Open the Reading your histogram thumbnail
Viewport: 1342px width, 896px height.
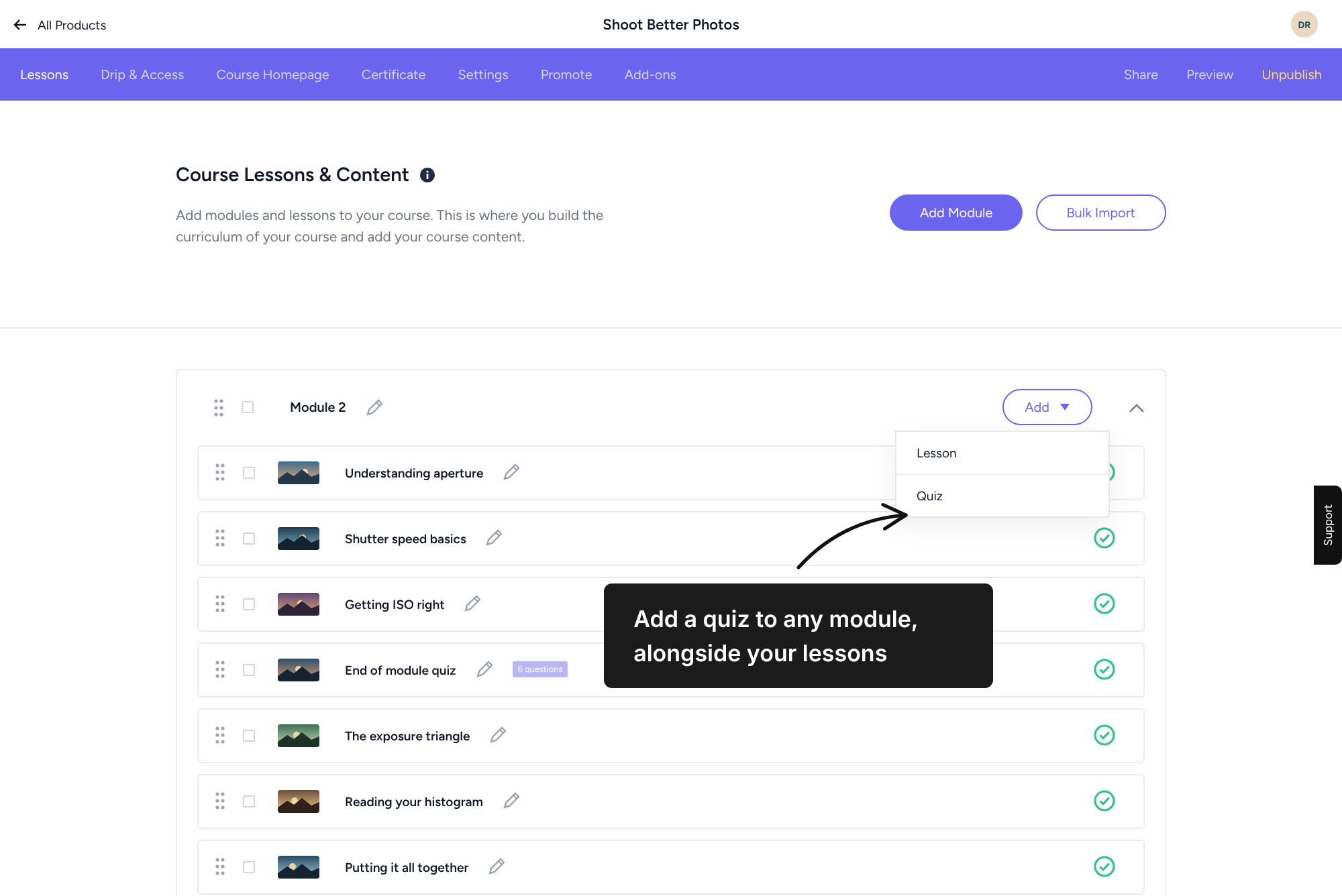click(x=299, y=801)
